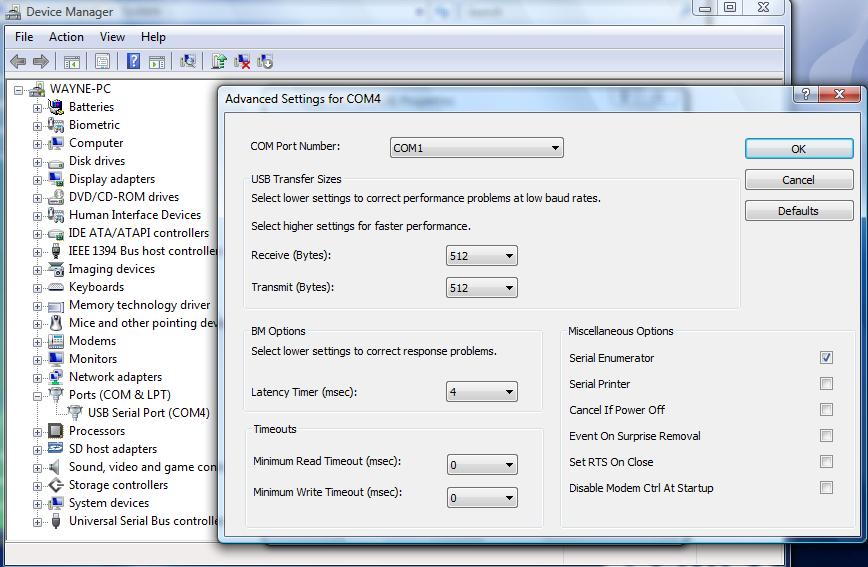
Task: Open the Receive (Bytes) dropdown
Action: [482, 256]
